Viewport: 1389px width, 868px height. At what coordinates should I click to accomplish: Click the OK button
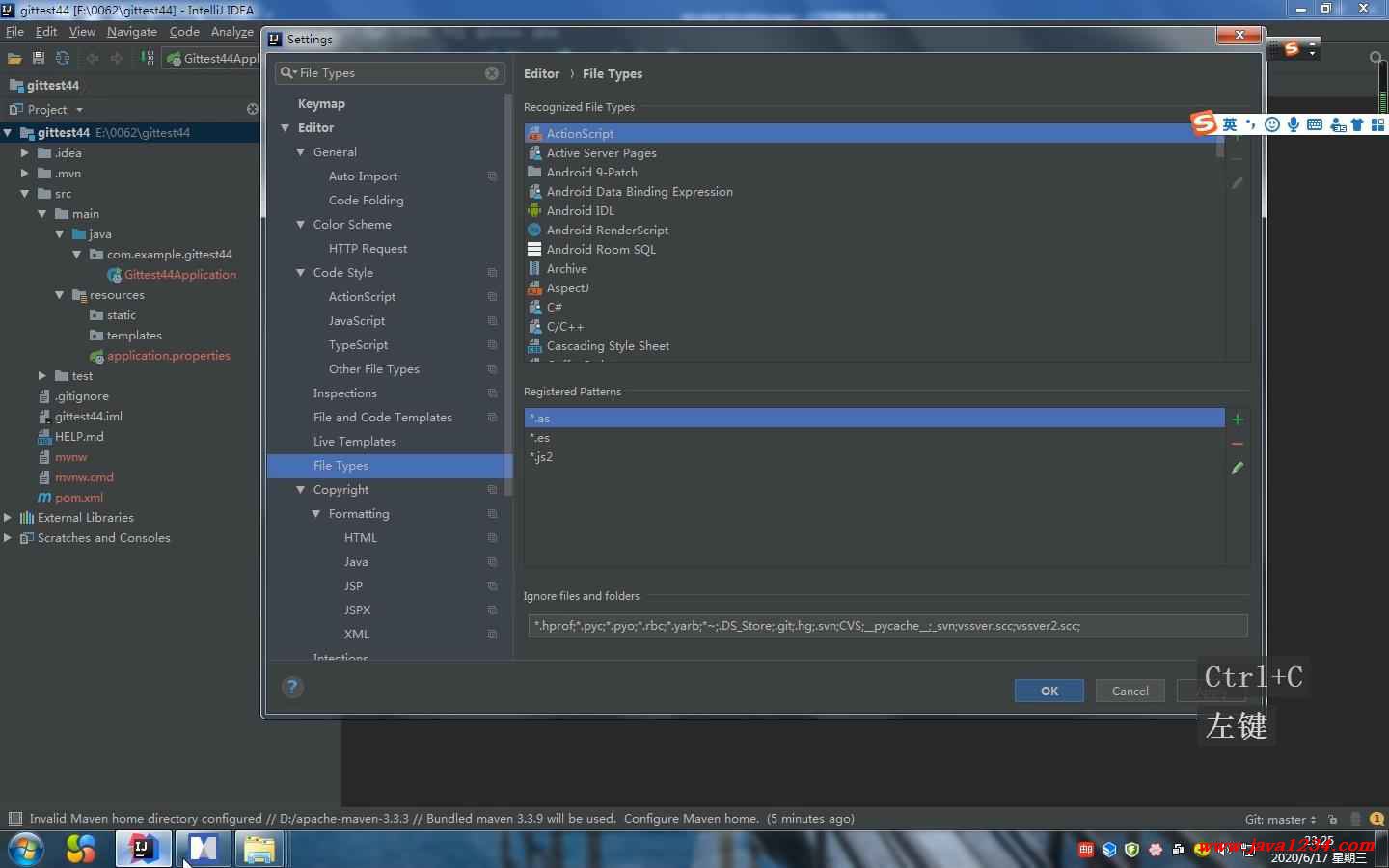click(1049, 691)
